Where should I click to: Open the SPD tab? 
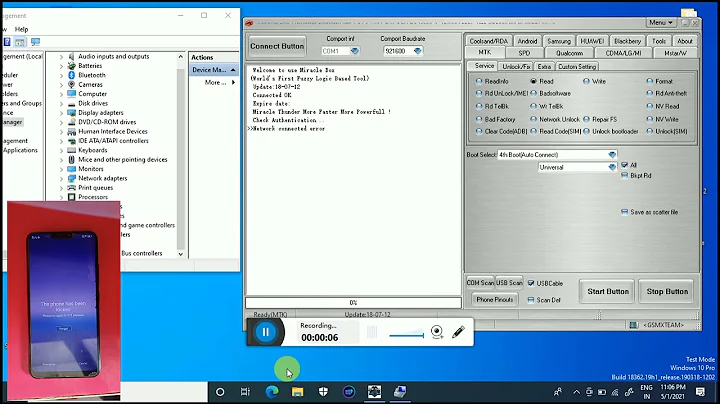coord(524,53)
